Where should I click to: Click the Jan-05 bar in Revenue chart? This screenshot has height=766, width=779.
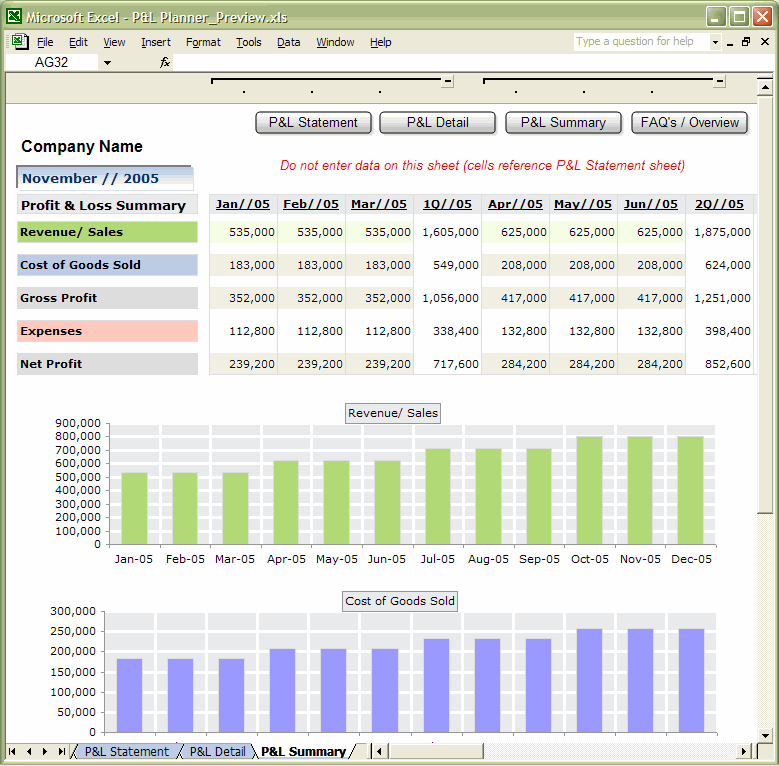pyautogui.click(x=134, y=508)
